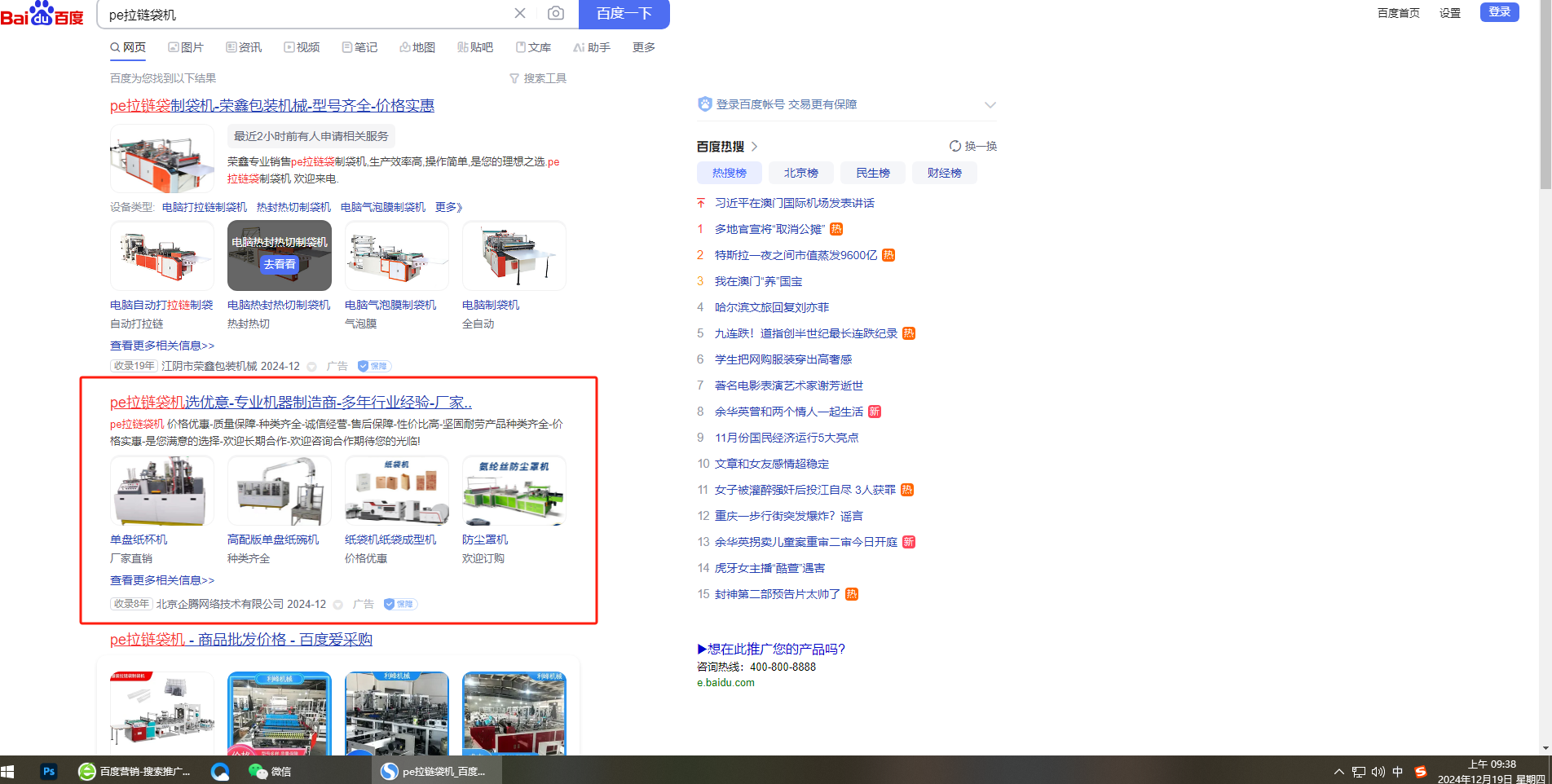The height and width of the screenshot is (784, 1552).
Task: Refresh hot searches with 换一换
Action: pos(973,146)
